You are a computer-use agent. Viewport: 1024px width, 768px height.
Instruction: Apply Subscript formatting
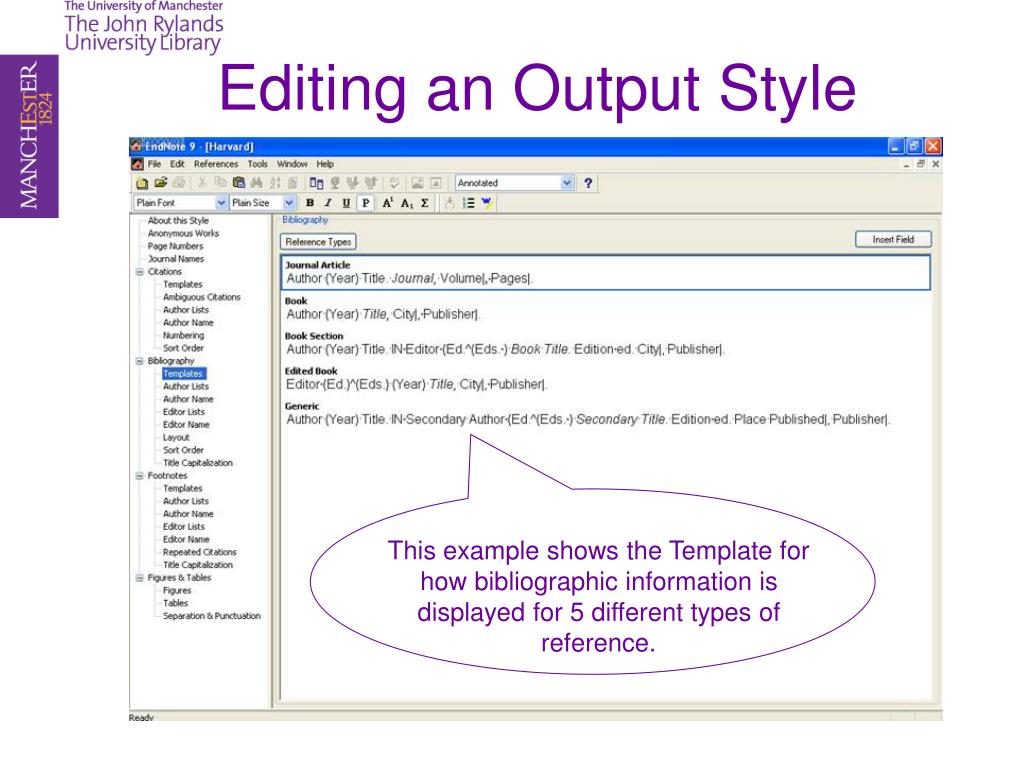[407, 201]
